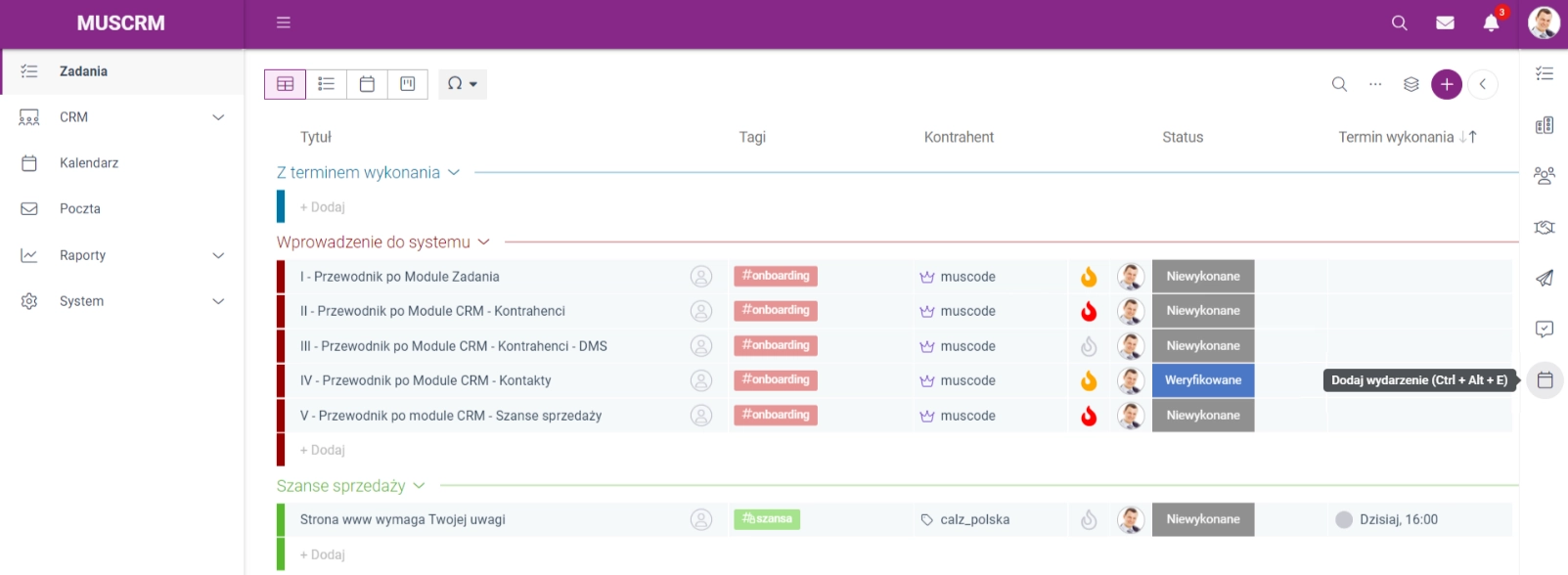Image resolution: width=1568 pixels, height=575 pixels.
Task: Open global search in purple header
Action: tap(1400, 22)
